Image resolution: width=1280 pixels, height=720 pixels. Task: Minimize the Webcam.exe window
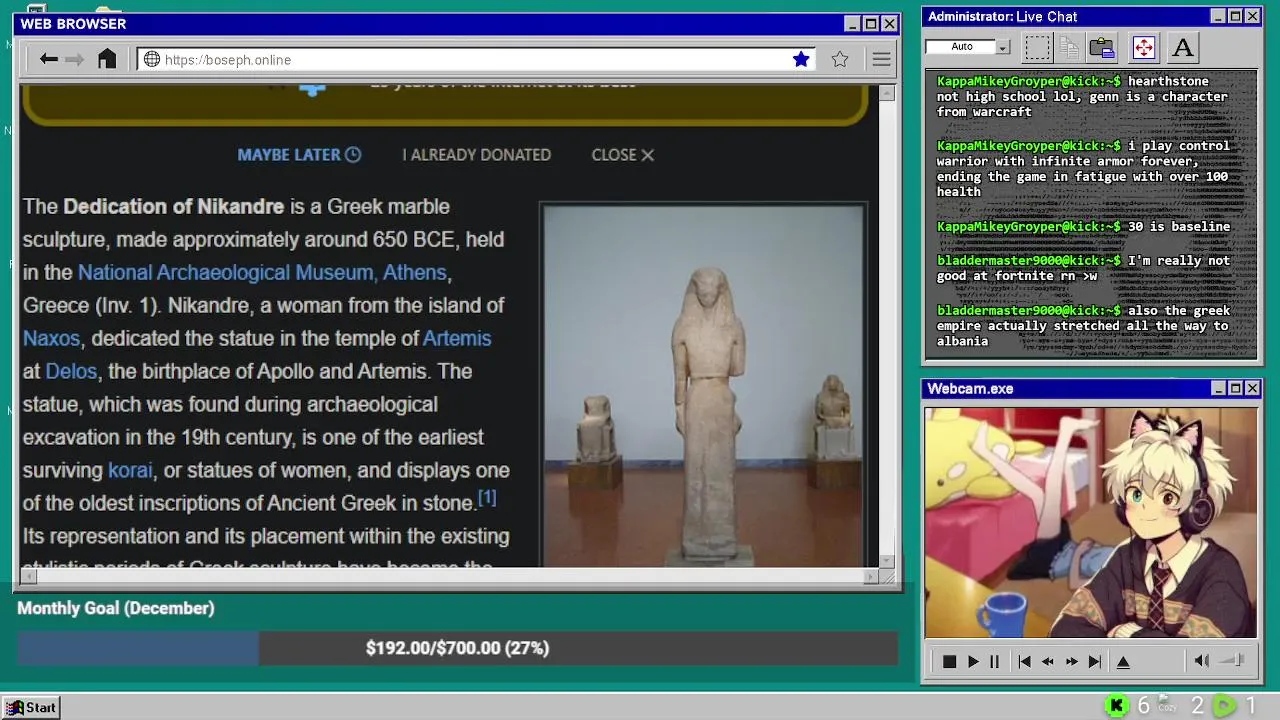pos(1218,388)
